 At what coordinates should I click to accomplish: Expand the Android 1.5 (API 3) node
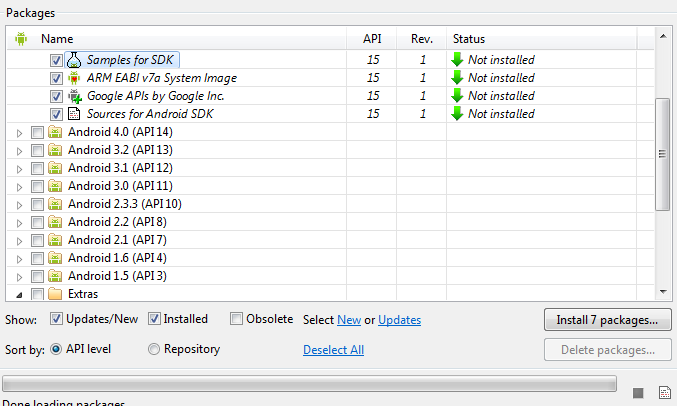coord(19,277)
